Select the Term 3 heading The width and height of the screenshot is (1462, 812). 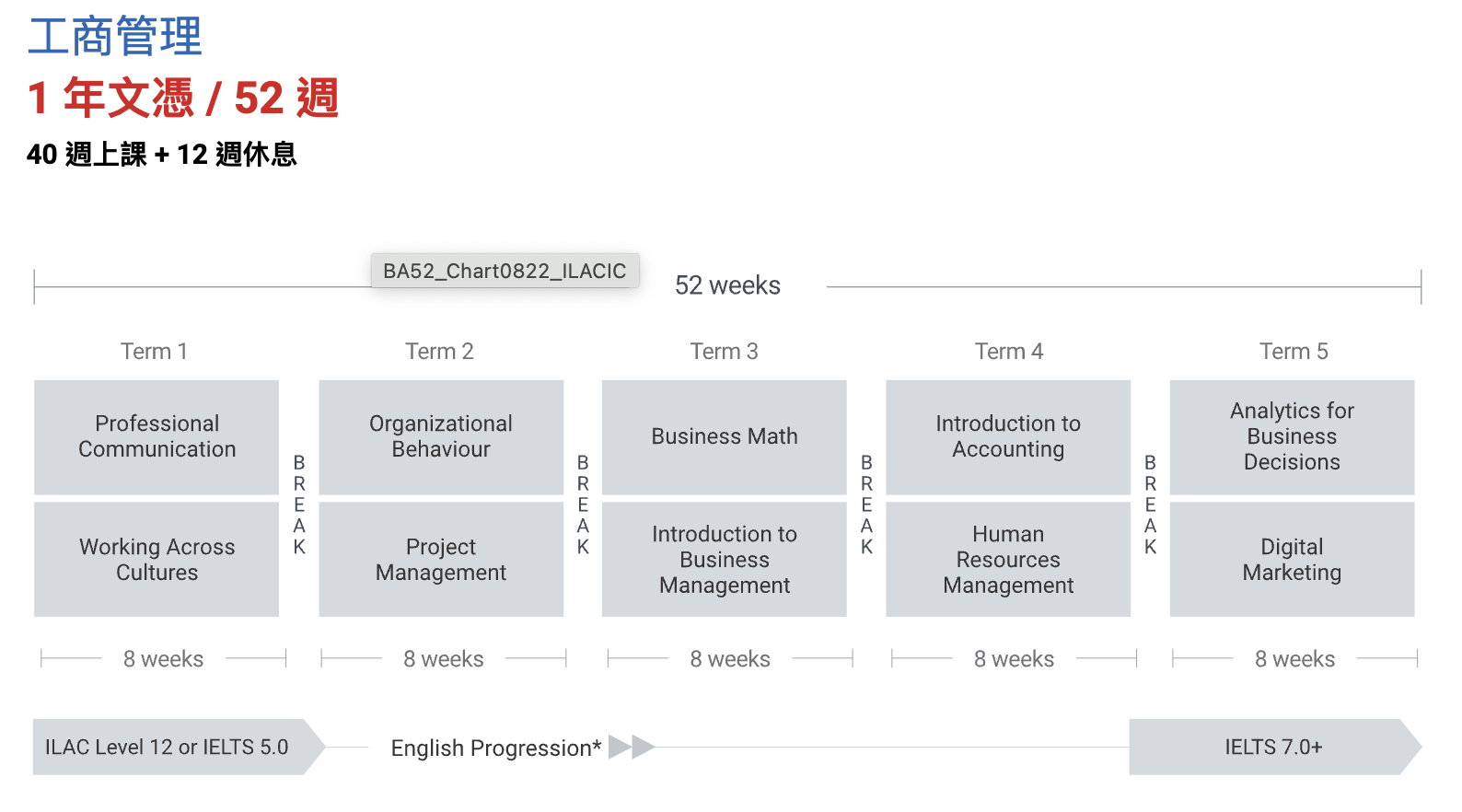[725, 351]
